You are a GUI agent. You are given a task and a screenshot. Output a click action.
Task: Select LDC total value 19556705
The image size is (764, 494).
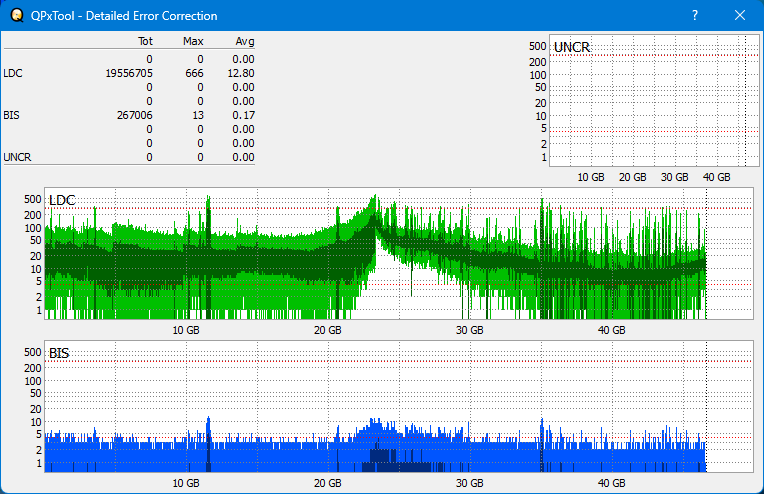point(129,73)
